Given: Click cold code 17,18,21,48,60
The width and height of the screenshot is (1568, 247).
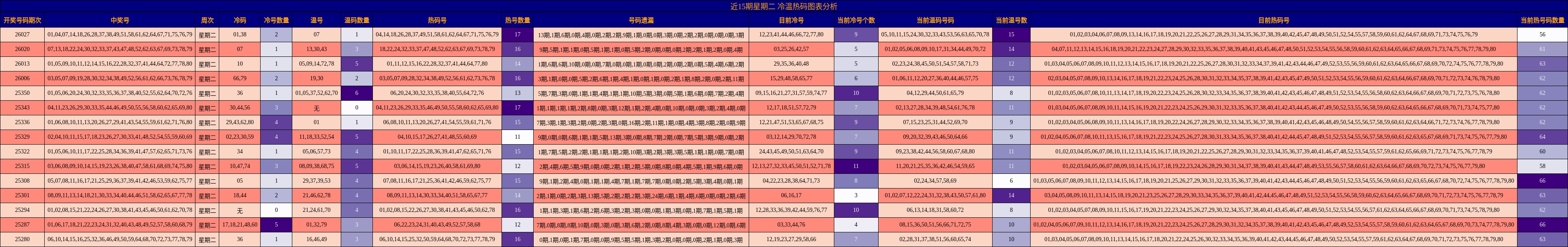Looking at the screenshot, I should pos(240,225).
